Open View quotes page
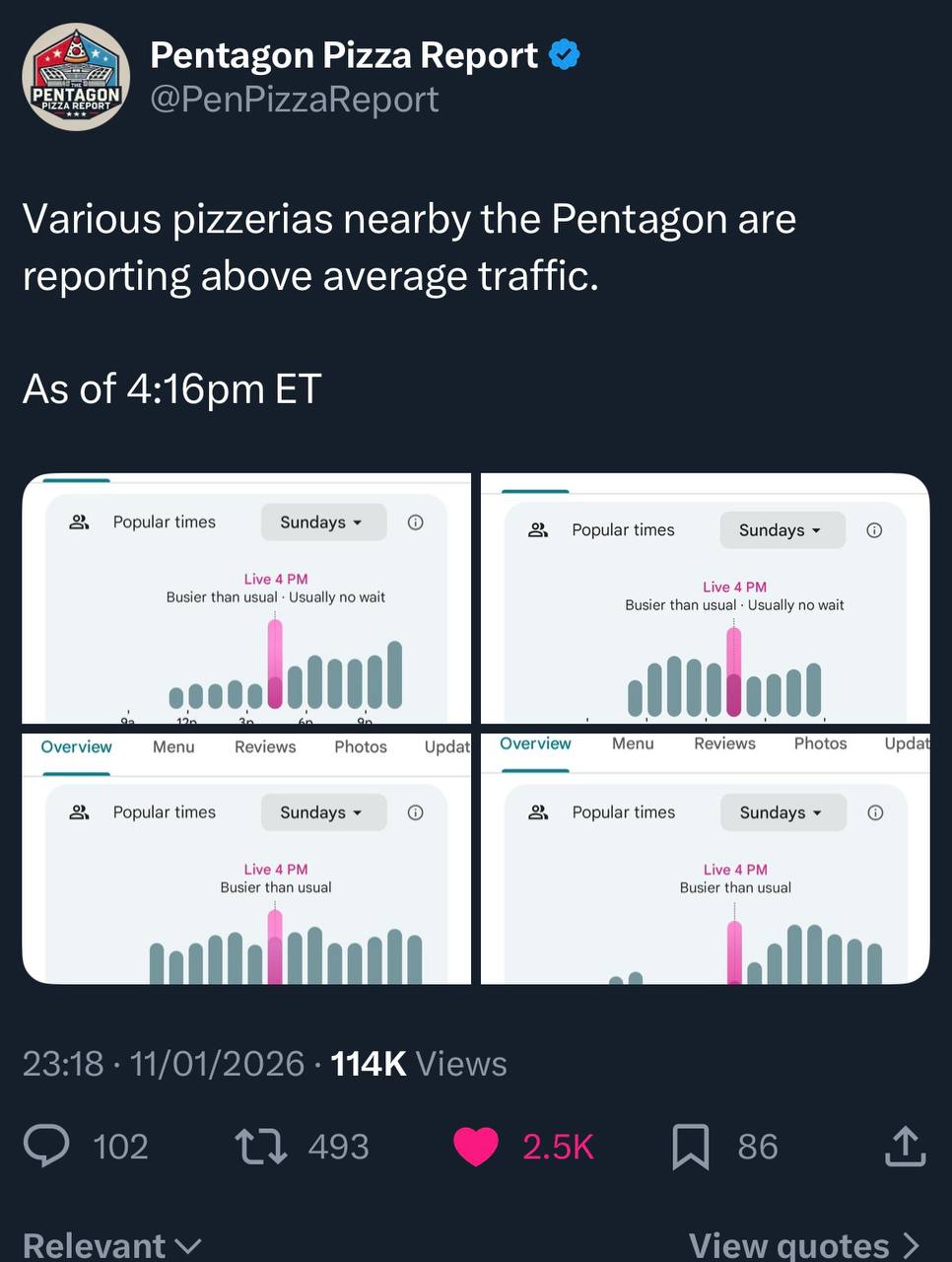 click(804, 1245)
